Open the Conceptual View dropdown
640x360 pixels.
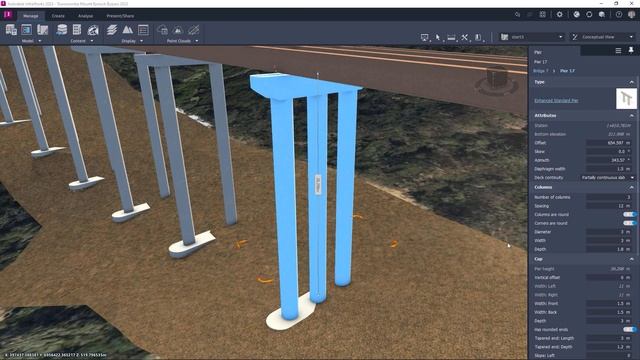[x=603, y=37]
